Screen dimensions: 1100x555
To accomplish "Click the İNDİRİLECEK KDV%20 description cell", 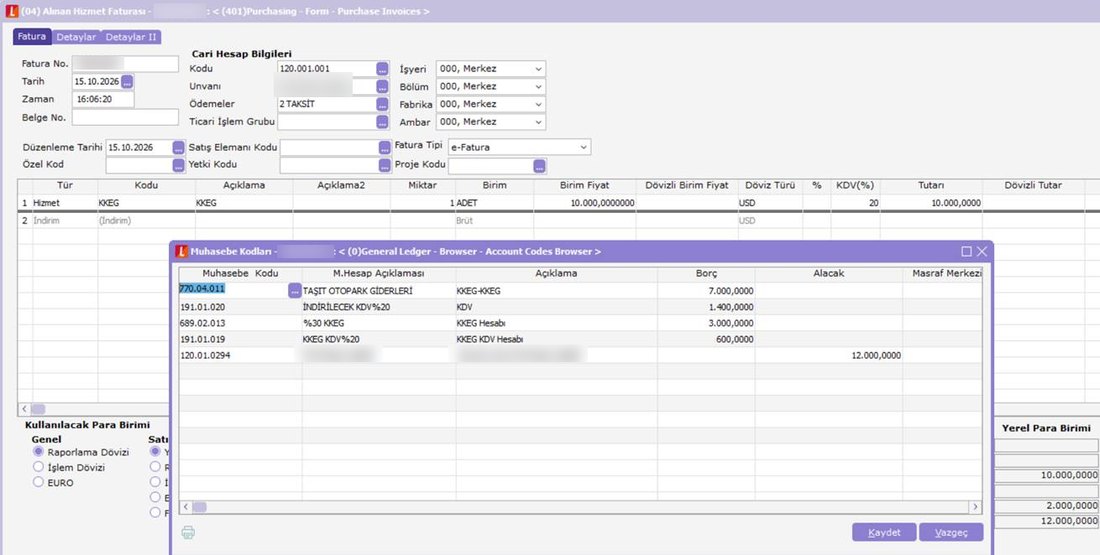I will pos(379,307).
